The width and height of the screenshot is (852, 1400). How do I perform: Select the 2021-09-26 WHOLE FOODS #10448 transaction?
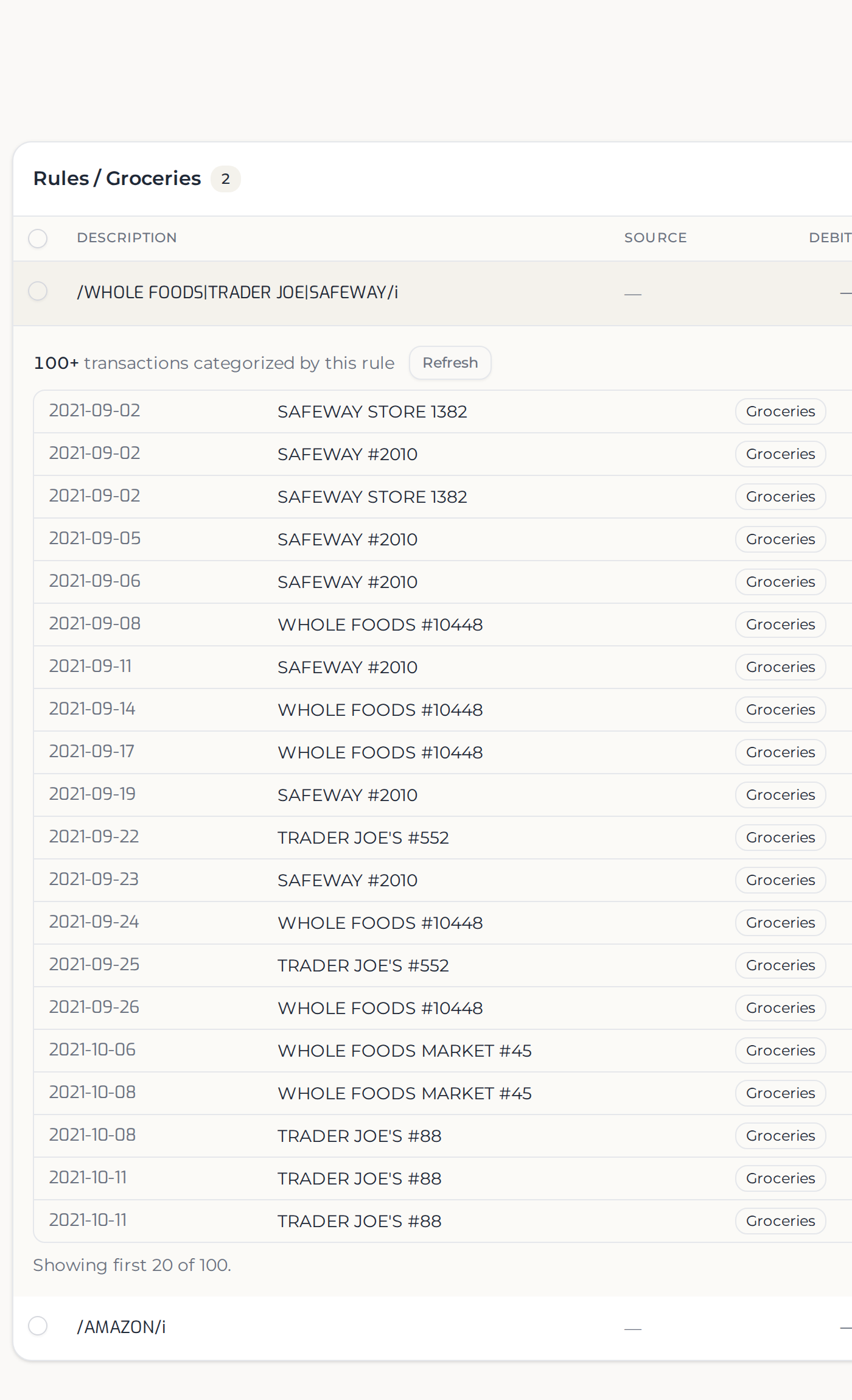442,1008
